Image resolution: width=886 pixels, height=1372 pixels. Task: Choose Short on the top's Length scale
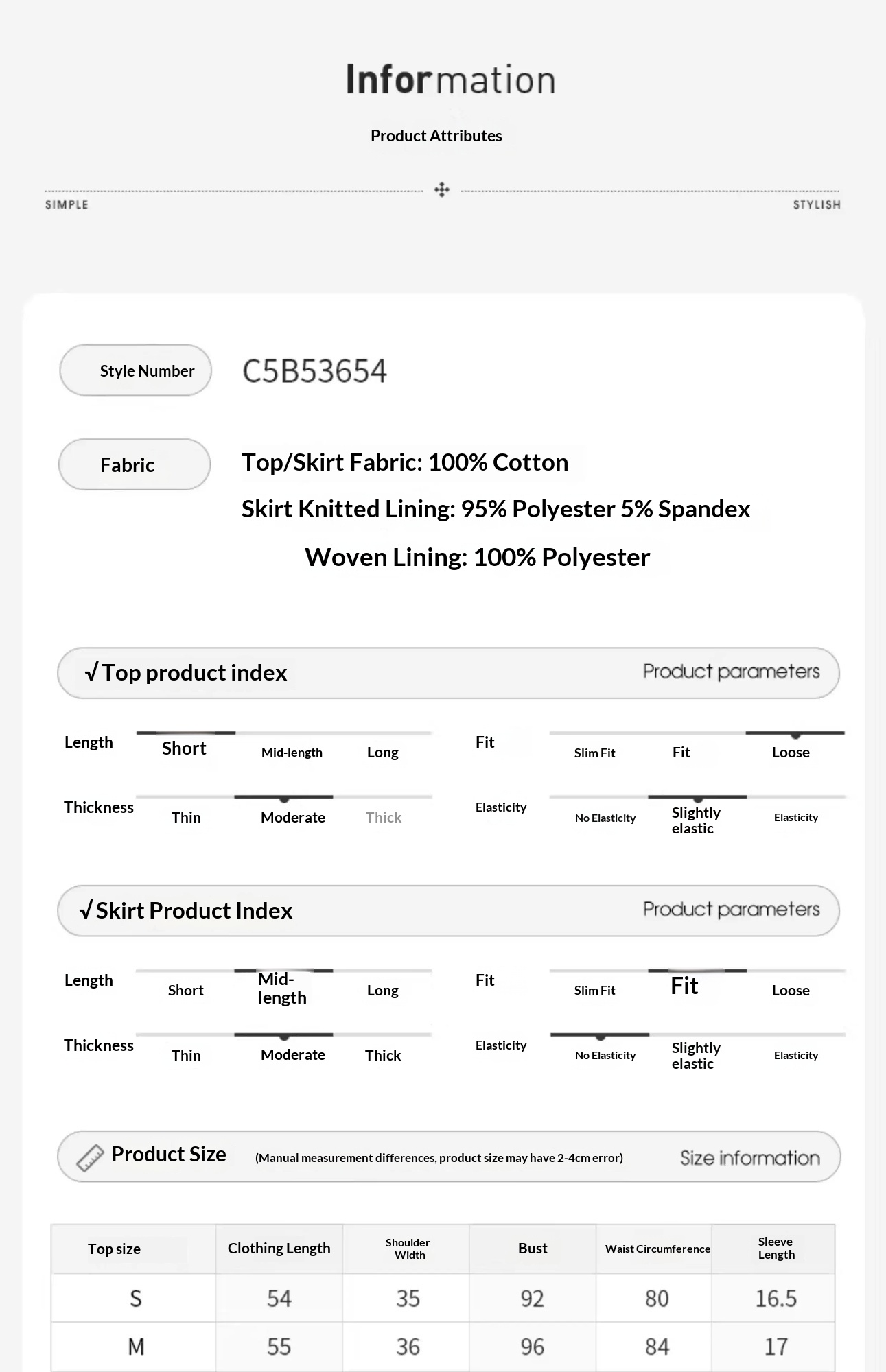tap(184, 748)
